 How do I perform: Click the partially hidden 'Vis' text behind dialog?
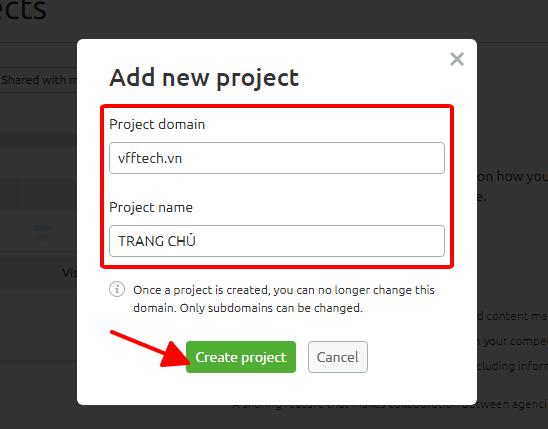[x=70, y=273]
